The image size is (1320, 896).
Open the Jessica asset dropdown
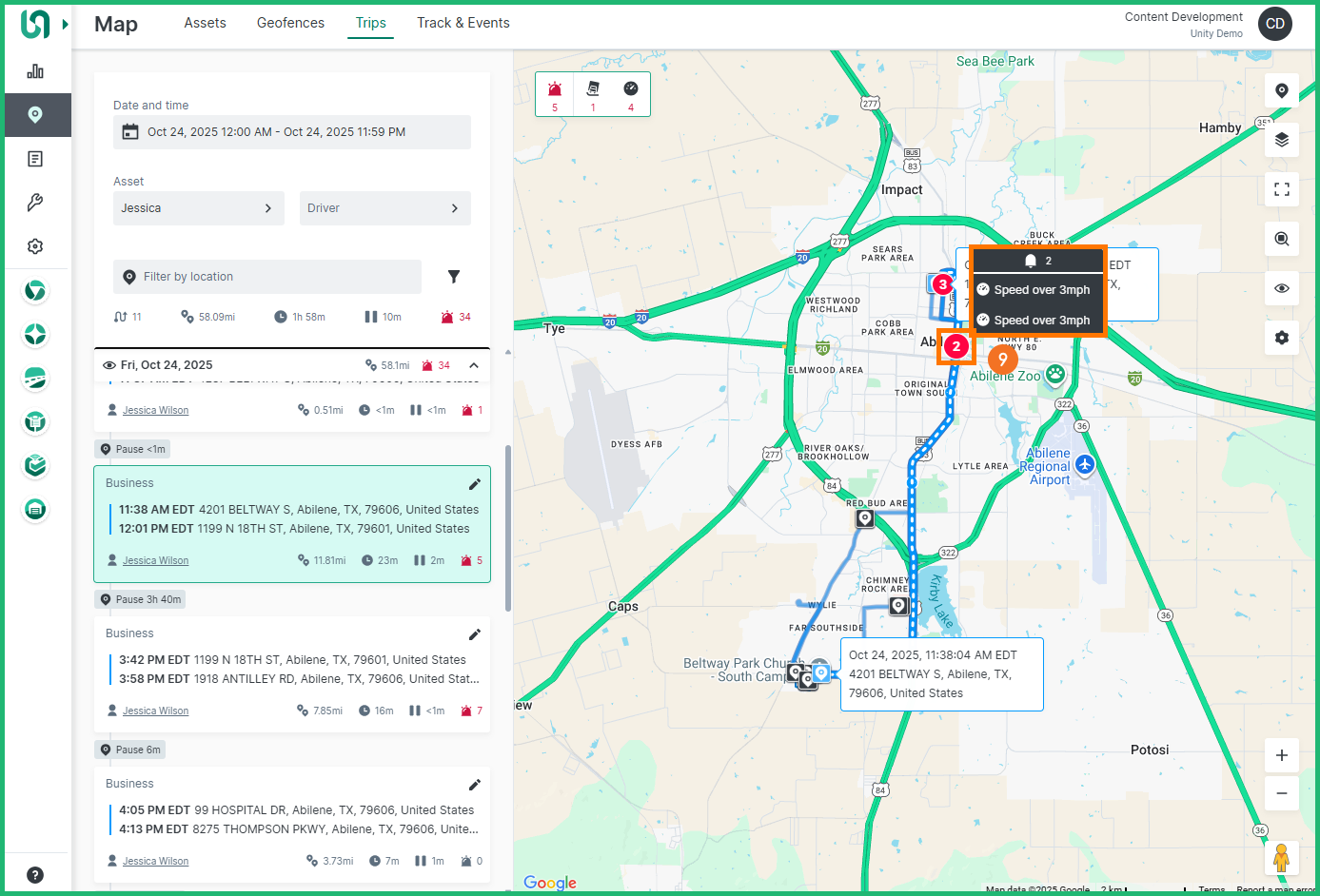click(x=198, y=208)
